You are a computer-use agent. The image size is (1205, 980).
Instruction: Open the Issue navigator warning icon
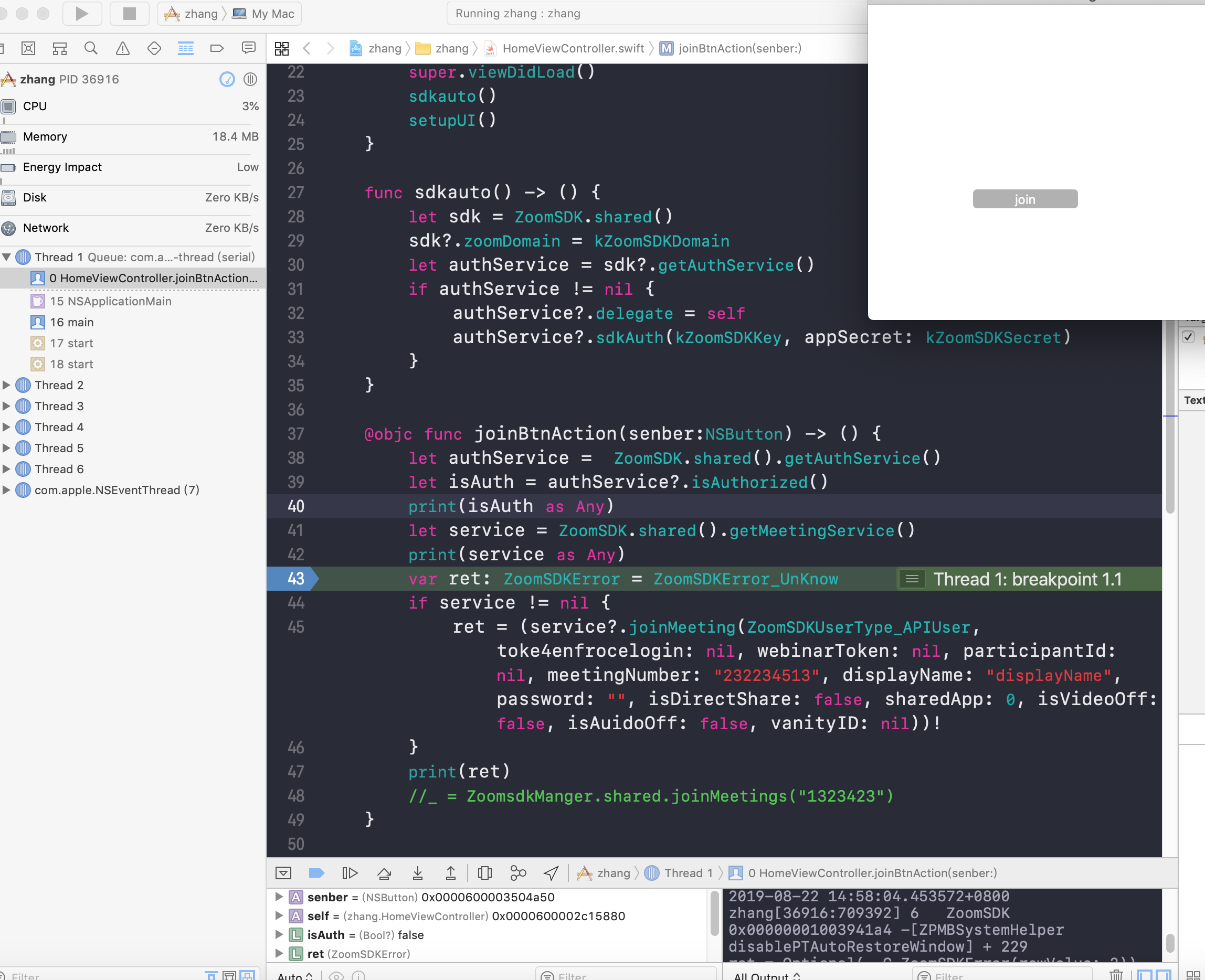tap(122, 49)
